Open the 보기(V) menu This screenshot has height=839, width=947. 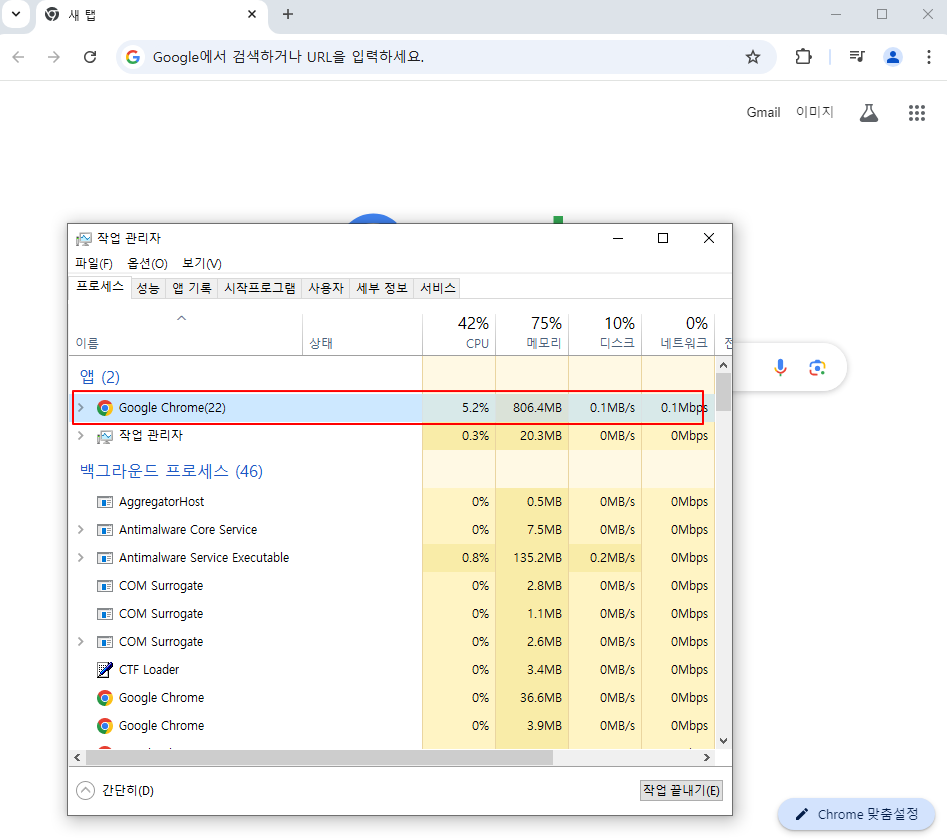(202, 263)
